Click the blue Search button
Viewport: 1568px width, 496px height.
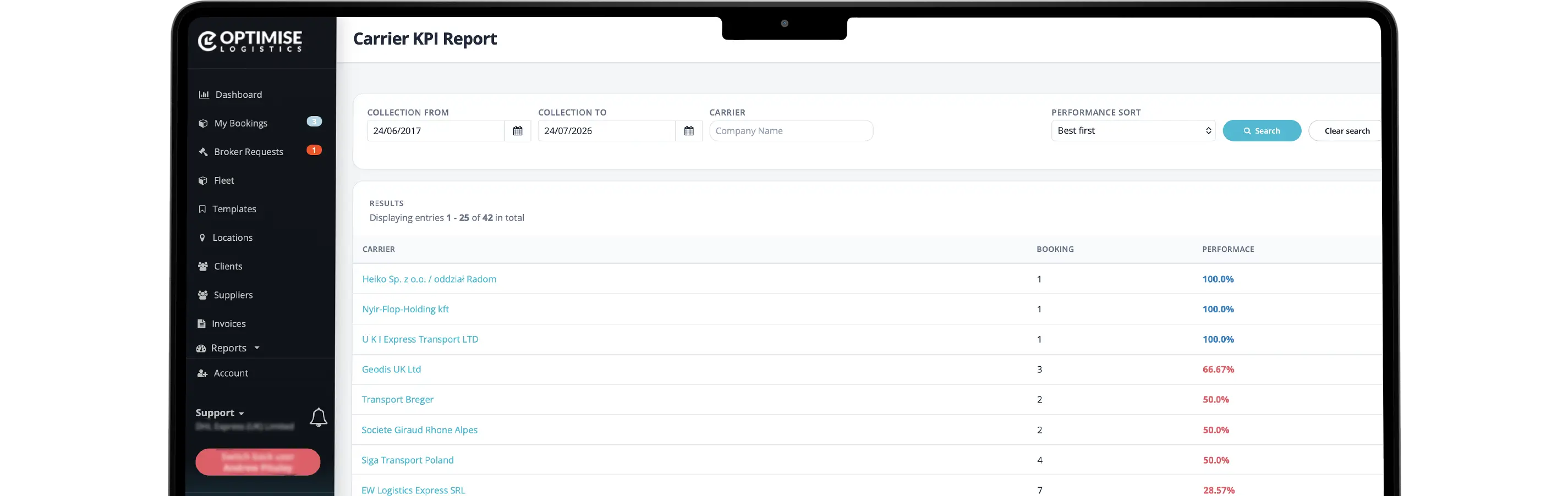tap(1262, 131)
